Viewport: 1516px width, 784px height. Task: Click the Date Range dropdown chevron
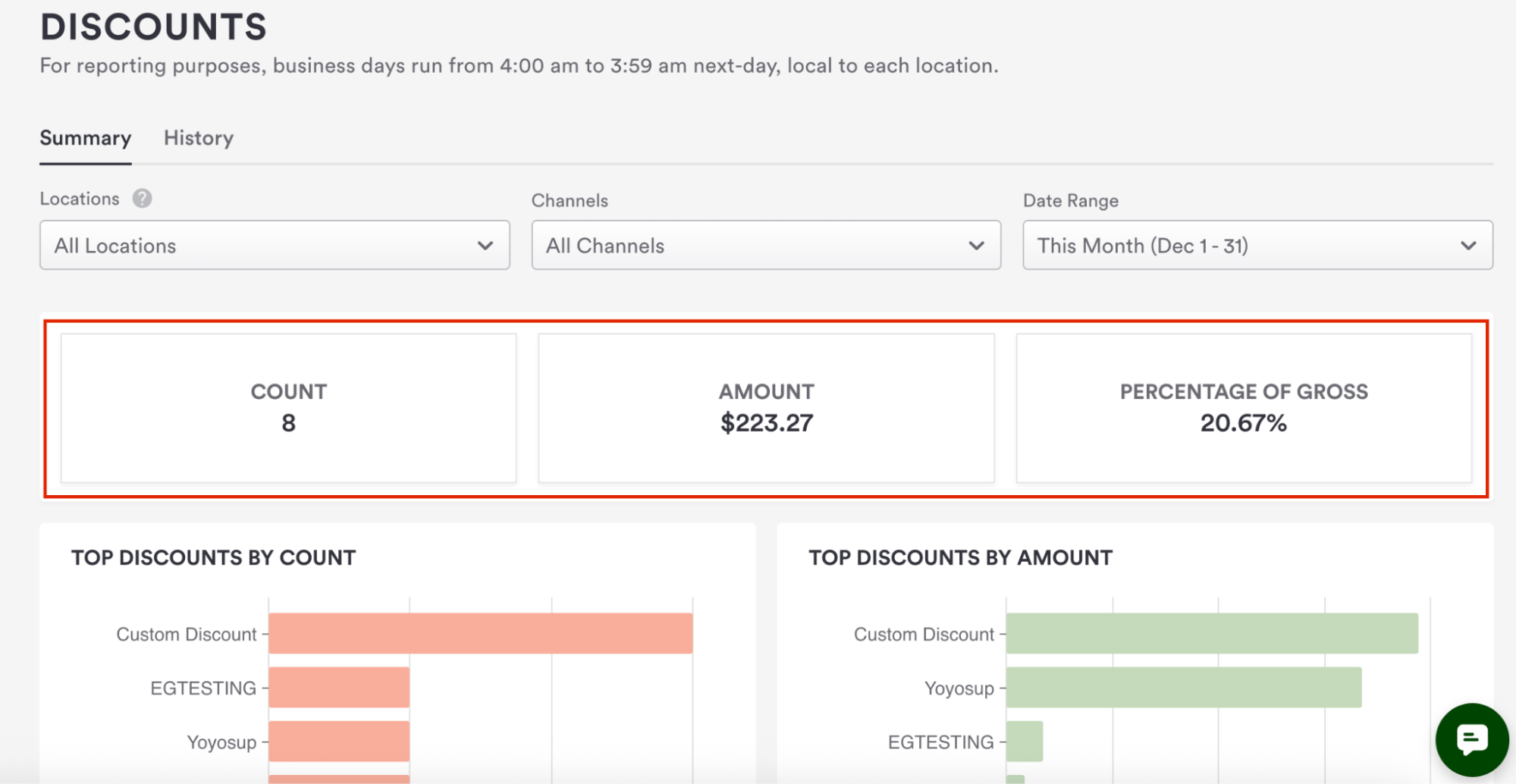click(x=1468, y=246)
